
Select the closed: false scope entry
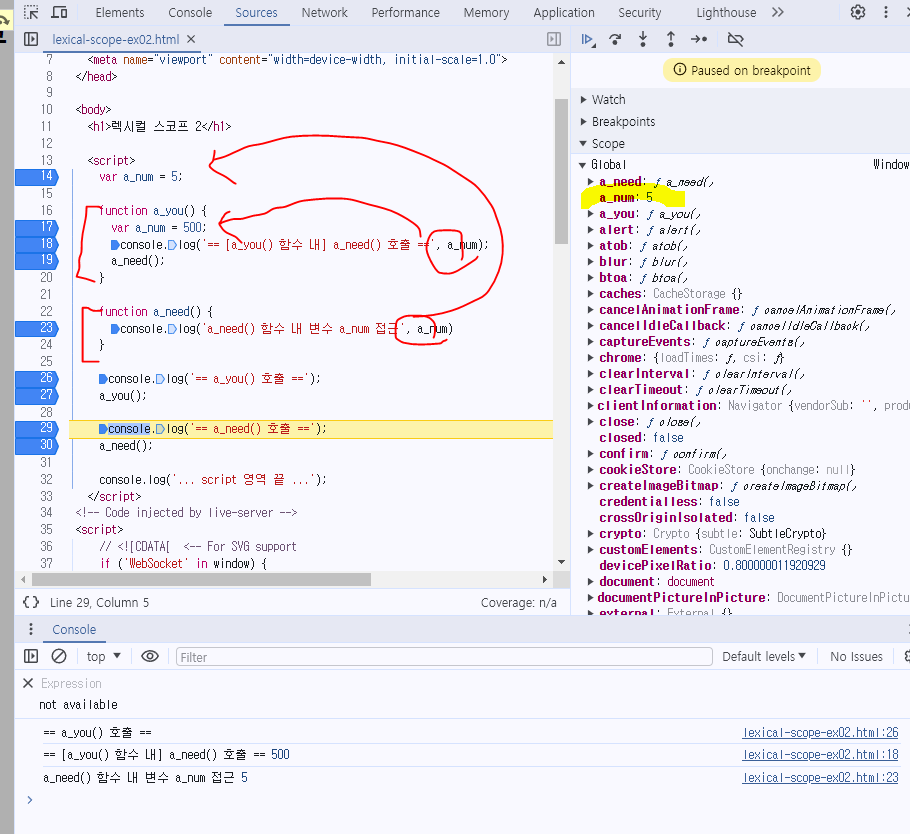641,438
